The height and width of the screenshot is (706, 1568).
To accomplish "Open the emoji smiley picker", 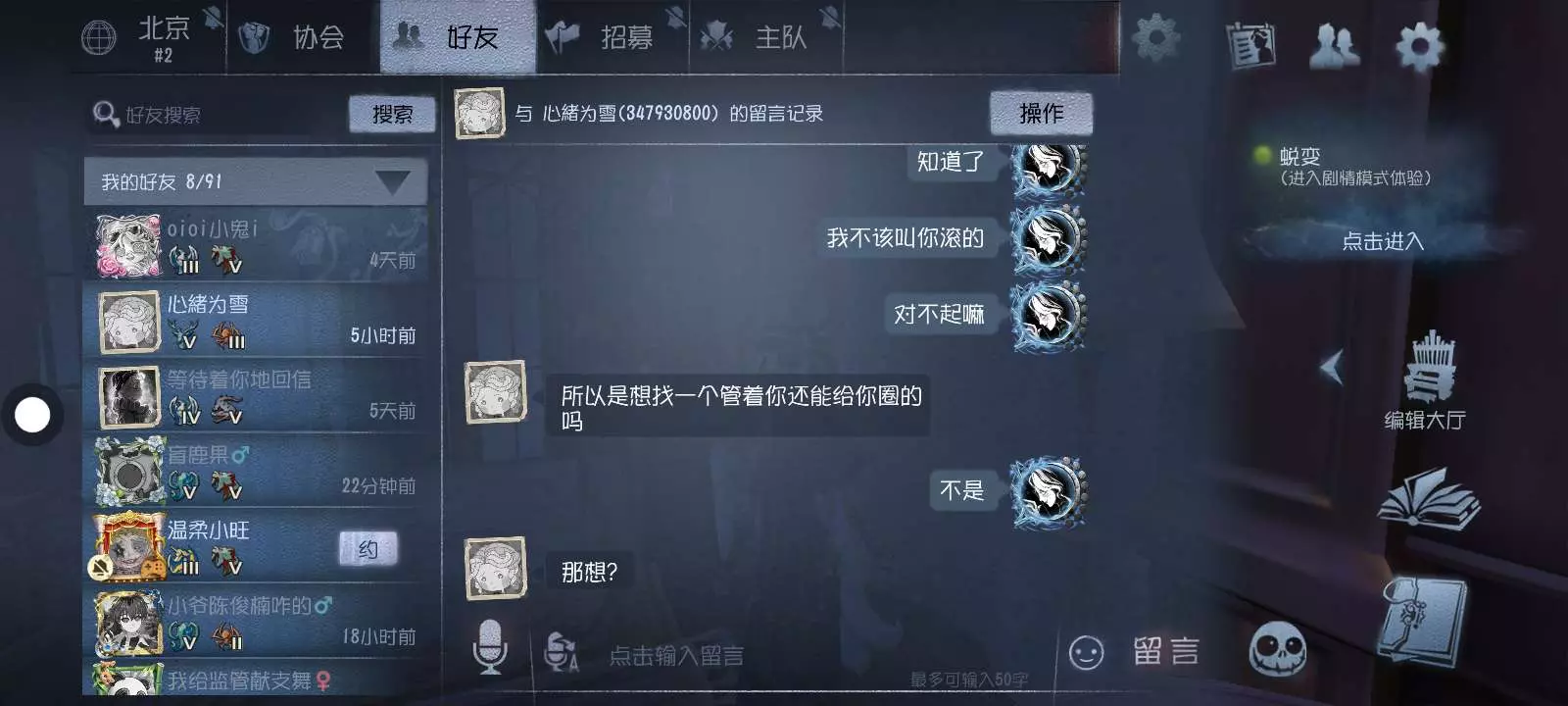I will tap(1086, 653).
